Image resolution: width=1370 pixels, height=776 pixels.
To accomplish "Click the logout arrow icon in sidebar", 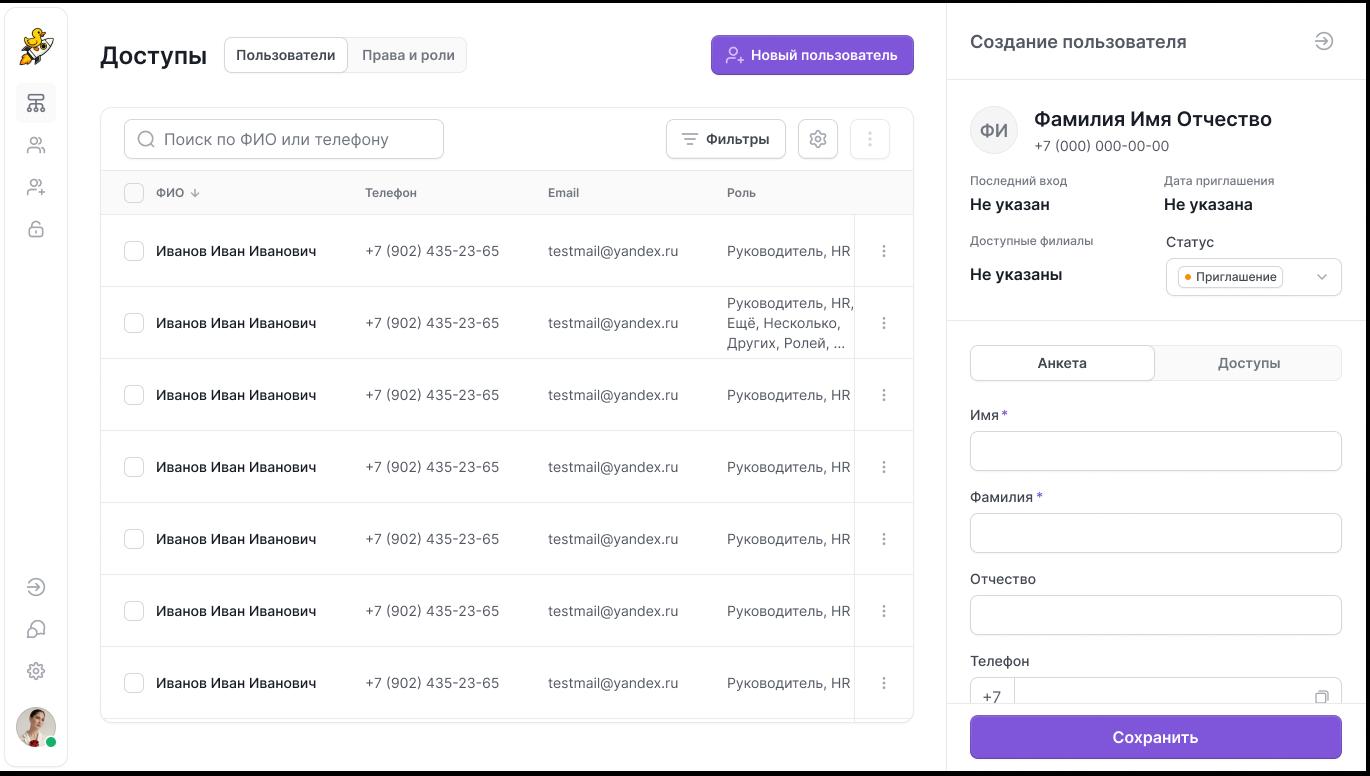I will point(36,587).
